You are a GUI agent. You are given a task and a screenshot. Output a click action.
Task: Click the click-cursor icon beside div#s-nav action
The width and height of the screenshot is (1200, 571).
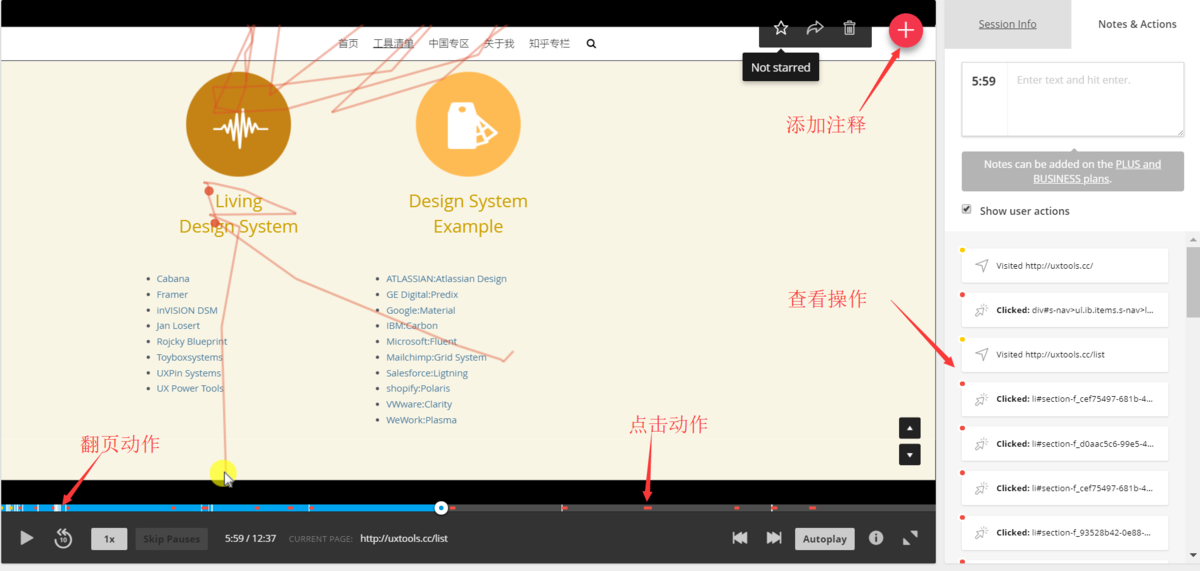[982, 310]
